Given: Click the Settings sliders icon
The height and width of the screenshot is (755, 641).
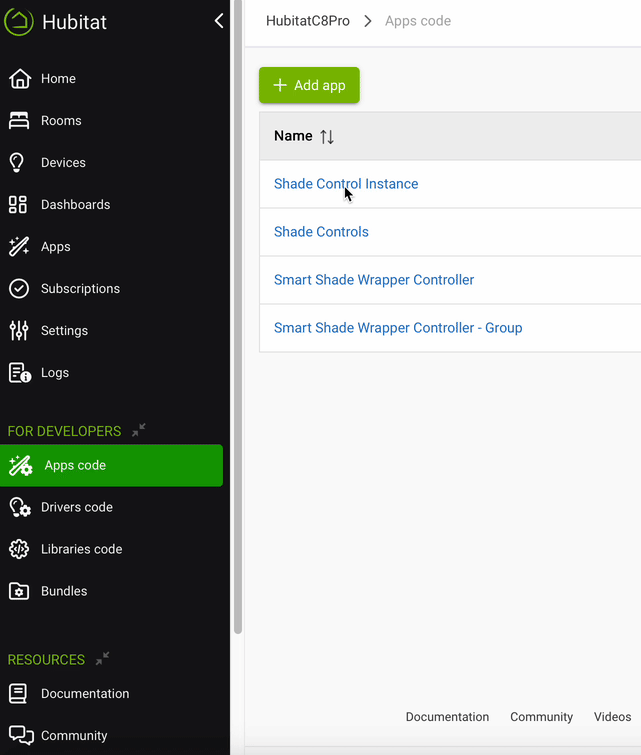Looking at the screenshot, I should coord(19,330).
